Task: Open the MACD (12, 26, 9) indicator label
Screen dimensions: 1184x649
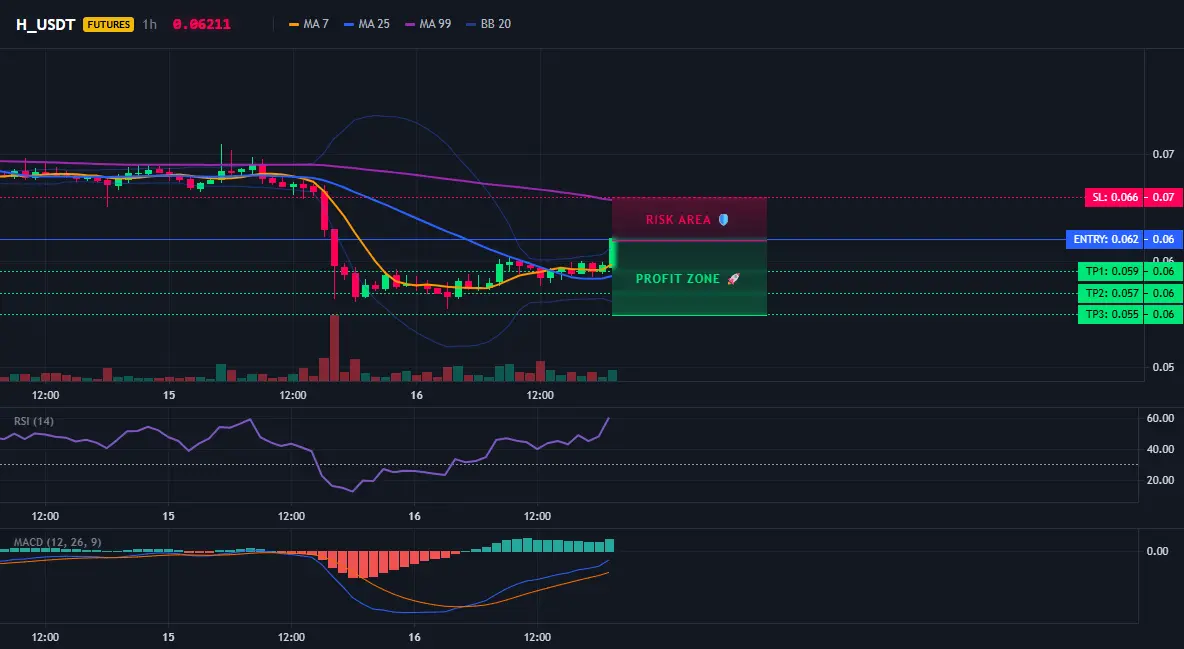Action: pos(57,542)
